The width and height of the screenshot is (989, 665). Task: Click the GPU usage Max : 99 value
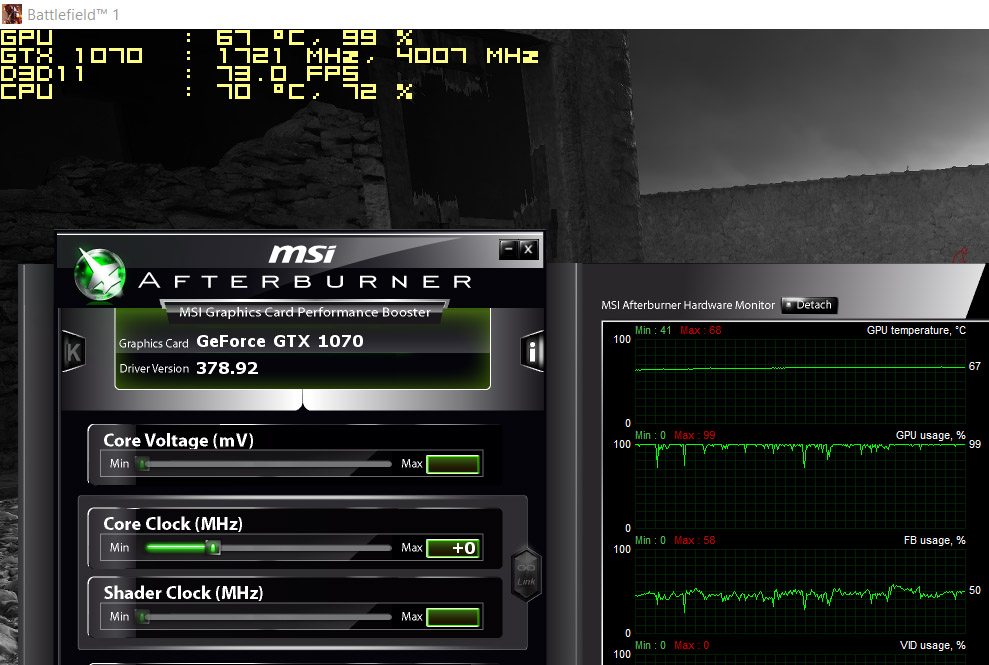point(694,435)
